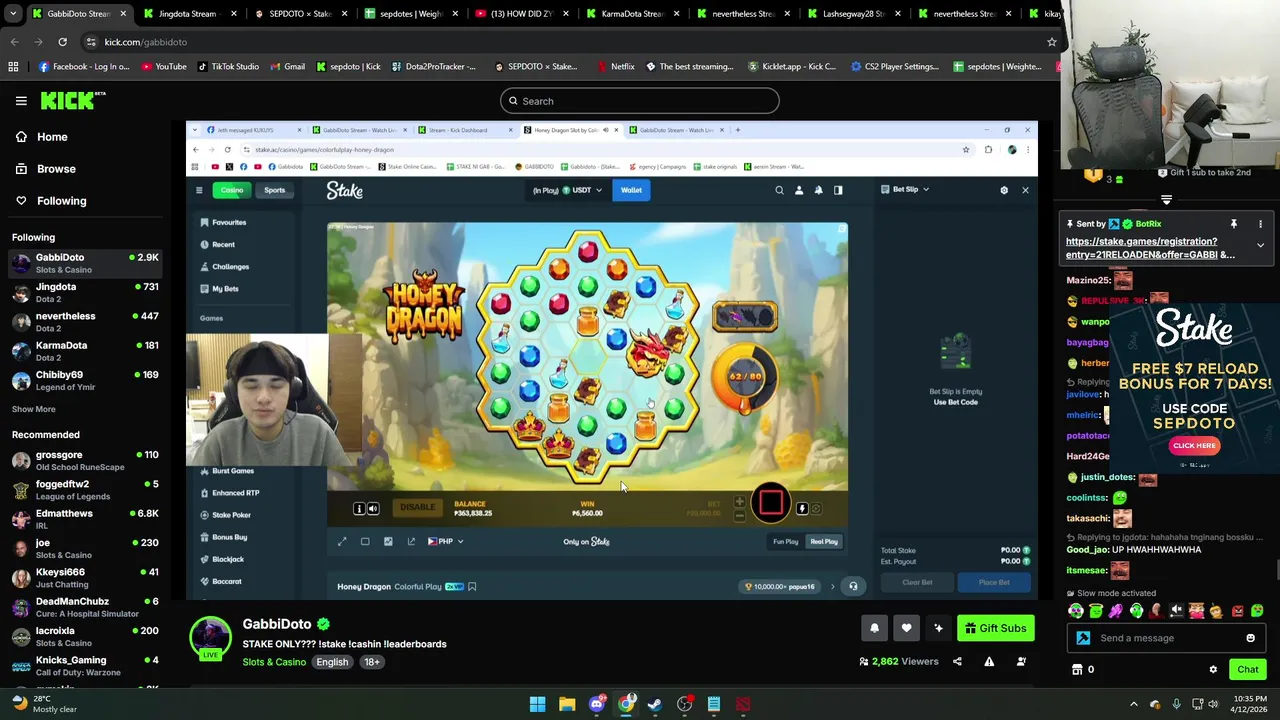The width and height of the screenshot is (1280, 720).
Task: Select the Real Play mode
Action: click(824, 541)
